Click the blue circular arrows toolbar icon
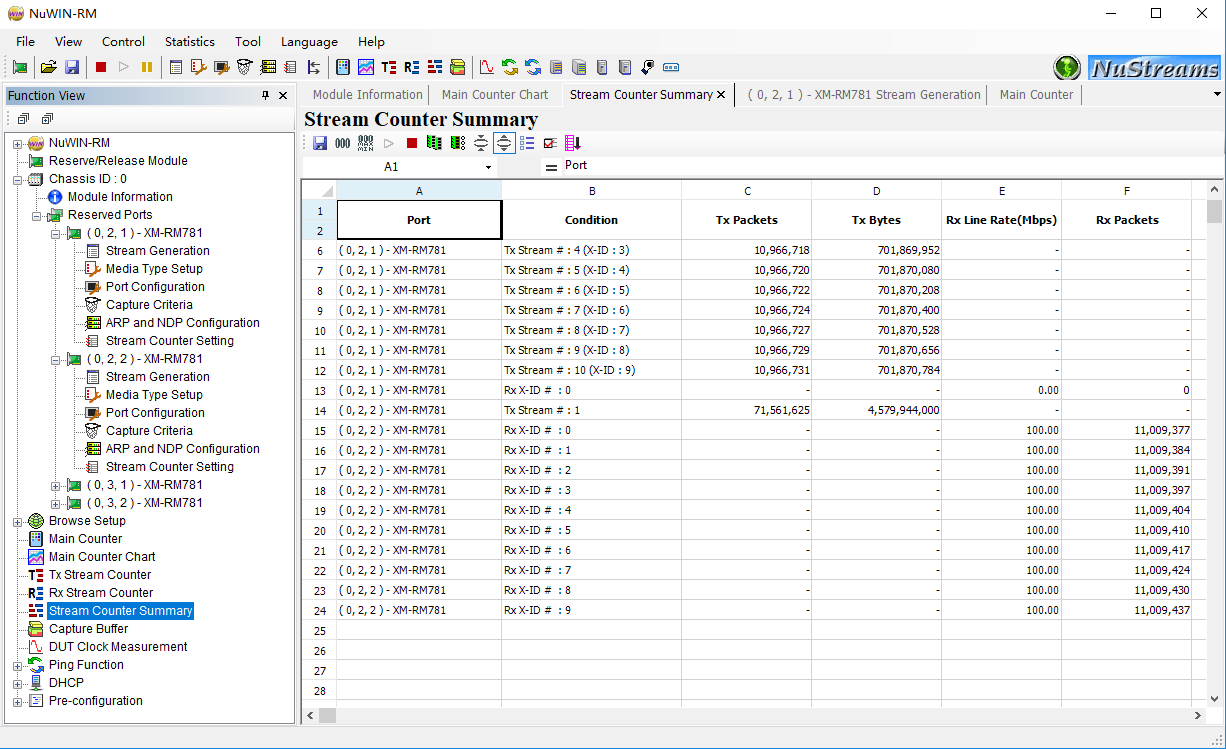The width and height of the screenshot is (1226, 749). pos(533,67)
